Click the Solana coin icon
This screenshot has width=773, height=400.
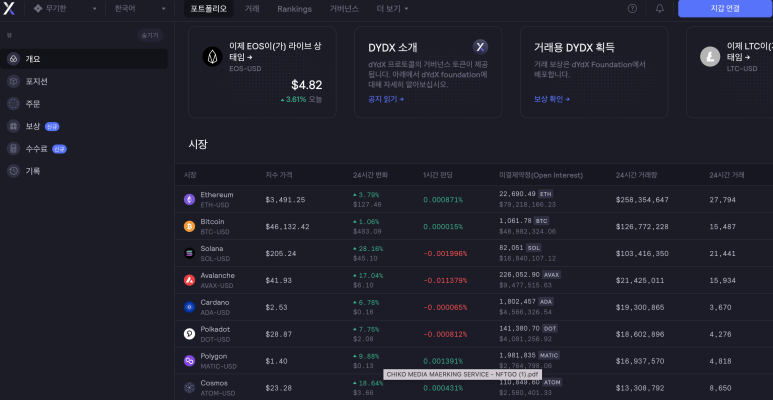pyautogui.click(x=189, y=253)
